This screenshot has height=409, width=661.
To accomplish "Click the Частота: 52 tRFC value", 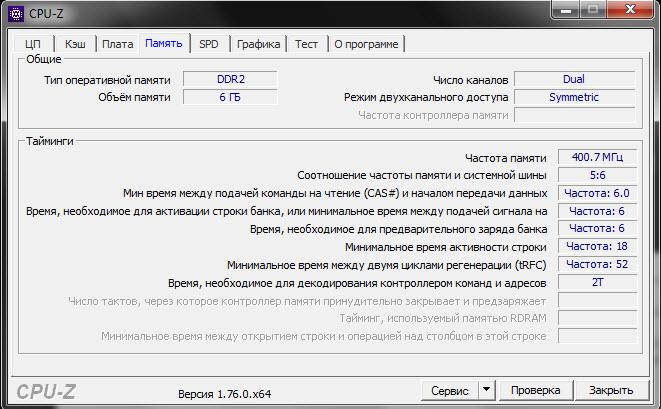I will click(x=597, y=264).
